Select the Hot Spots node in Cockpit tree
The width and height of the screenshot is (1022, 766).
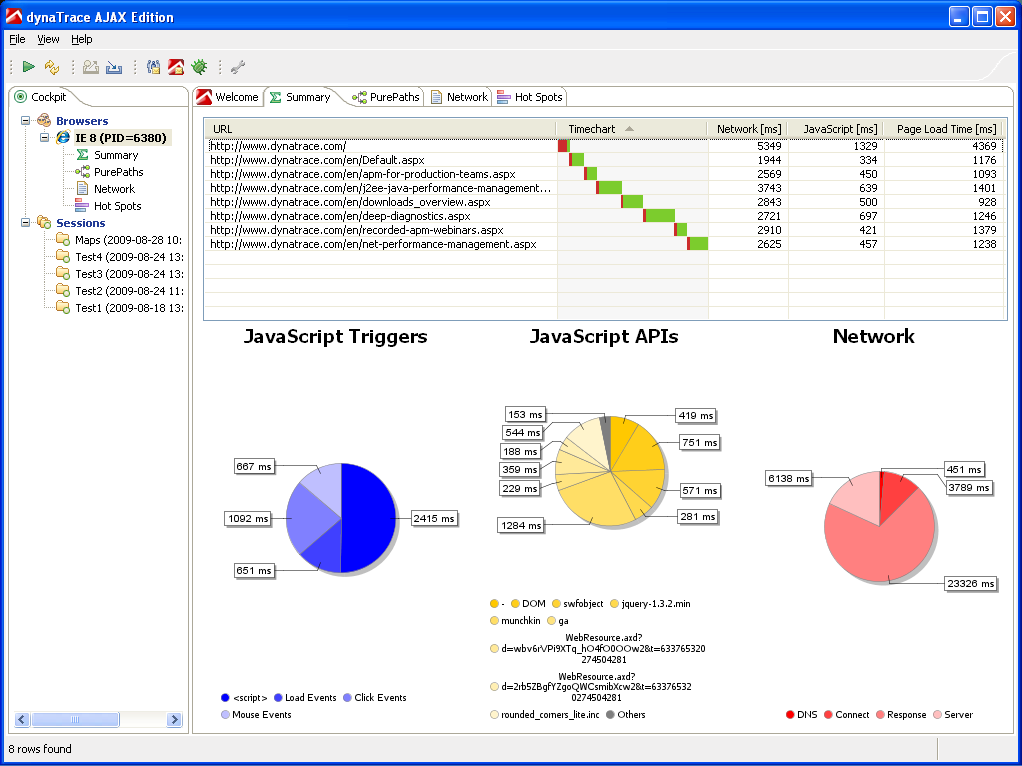tap(117, 206)
